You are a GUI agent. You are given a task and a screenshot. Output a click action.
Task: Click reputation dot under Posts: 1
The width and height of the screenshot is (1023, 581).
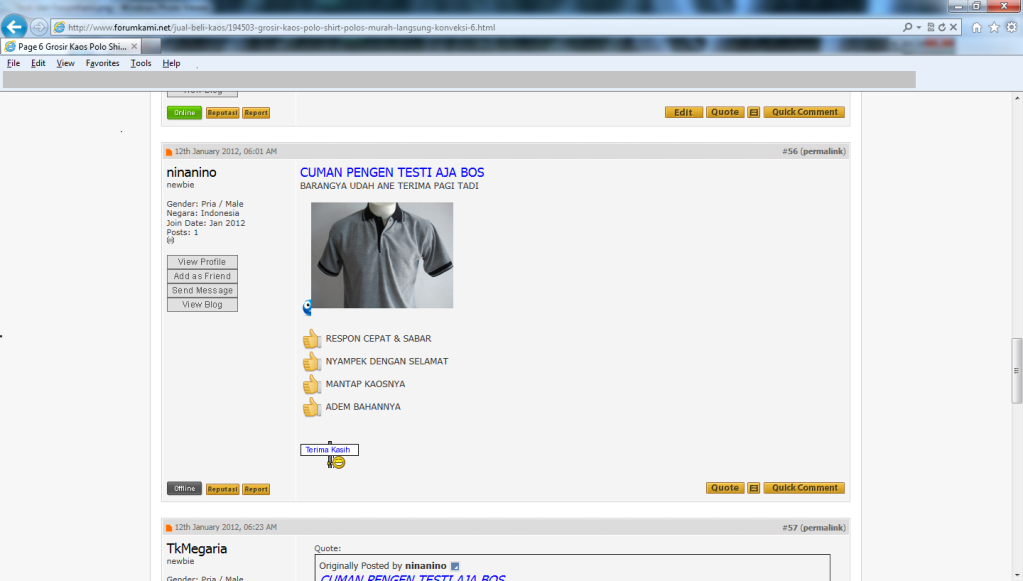[170, 240]
